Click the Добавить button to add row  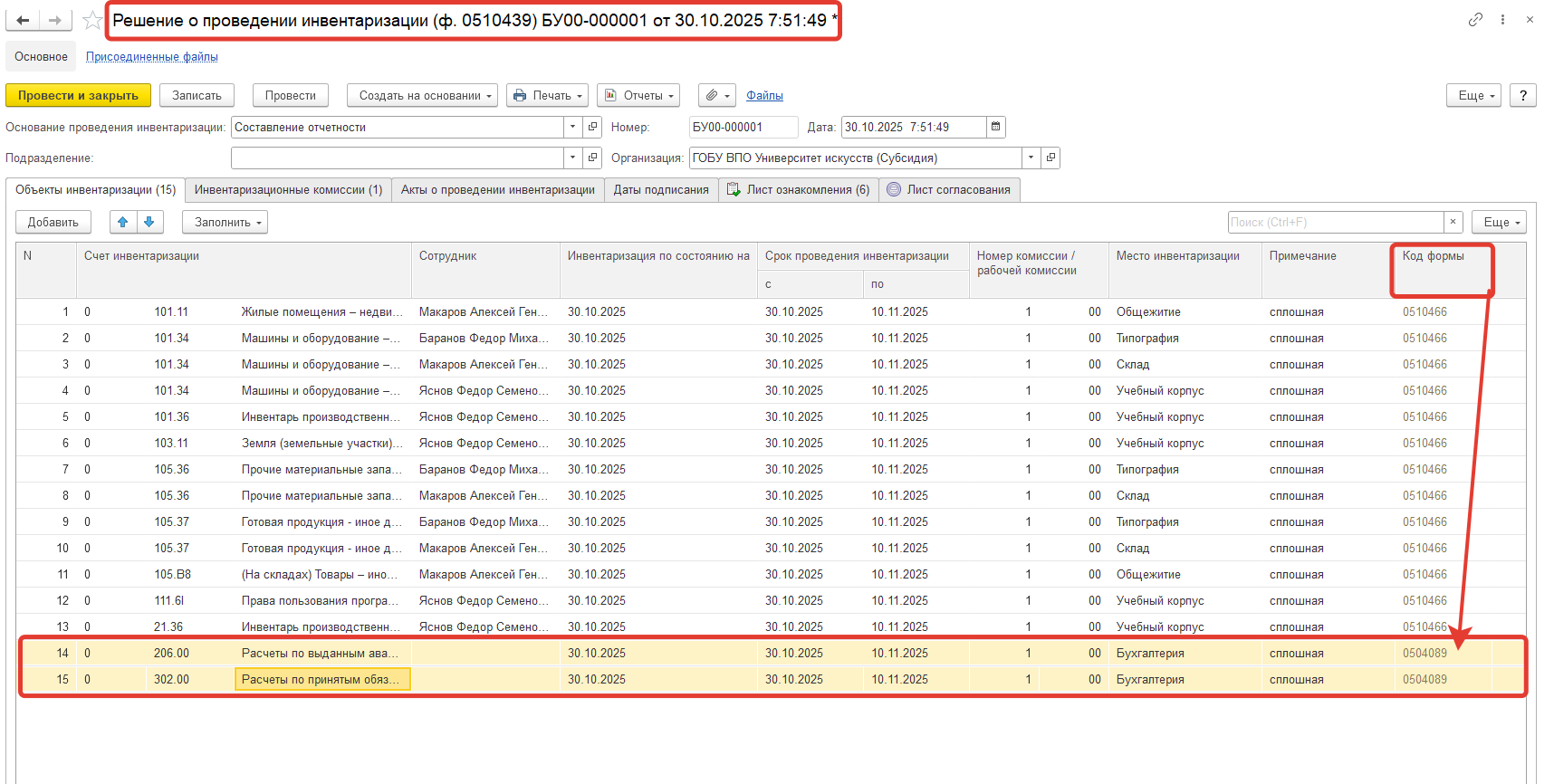[x=53, y=222]
